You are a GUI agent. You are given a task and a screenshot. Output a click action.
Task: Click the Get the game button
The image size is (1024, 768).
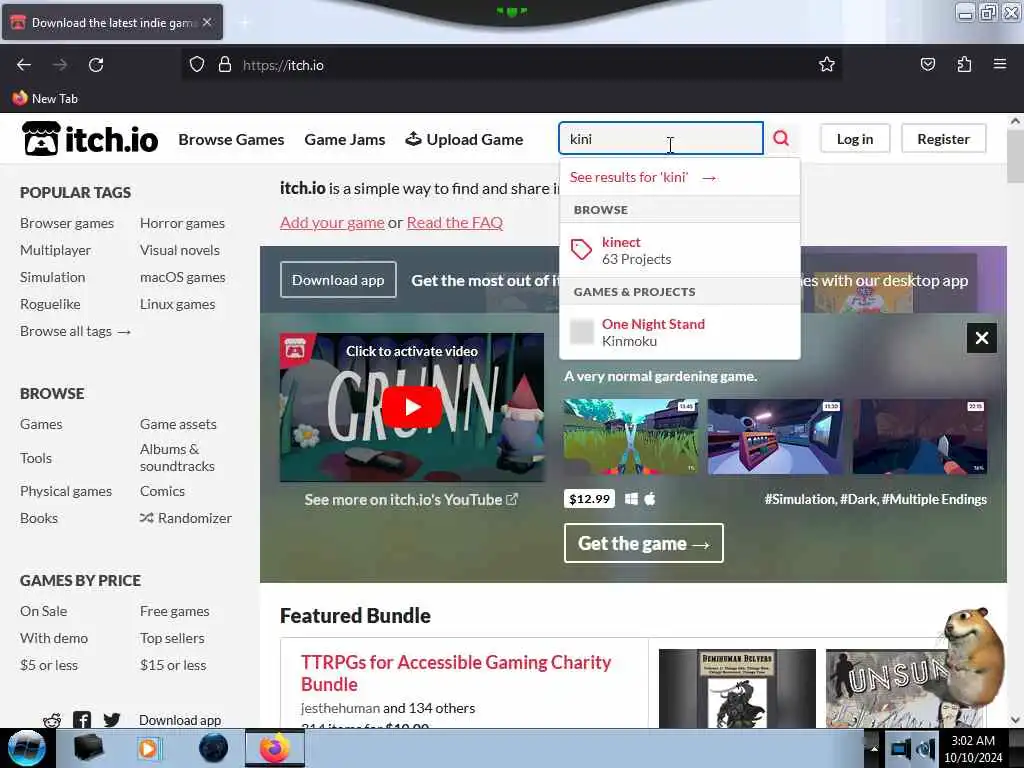(643, 543)
